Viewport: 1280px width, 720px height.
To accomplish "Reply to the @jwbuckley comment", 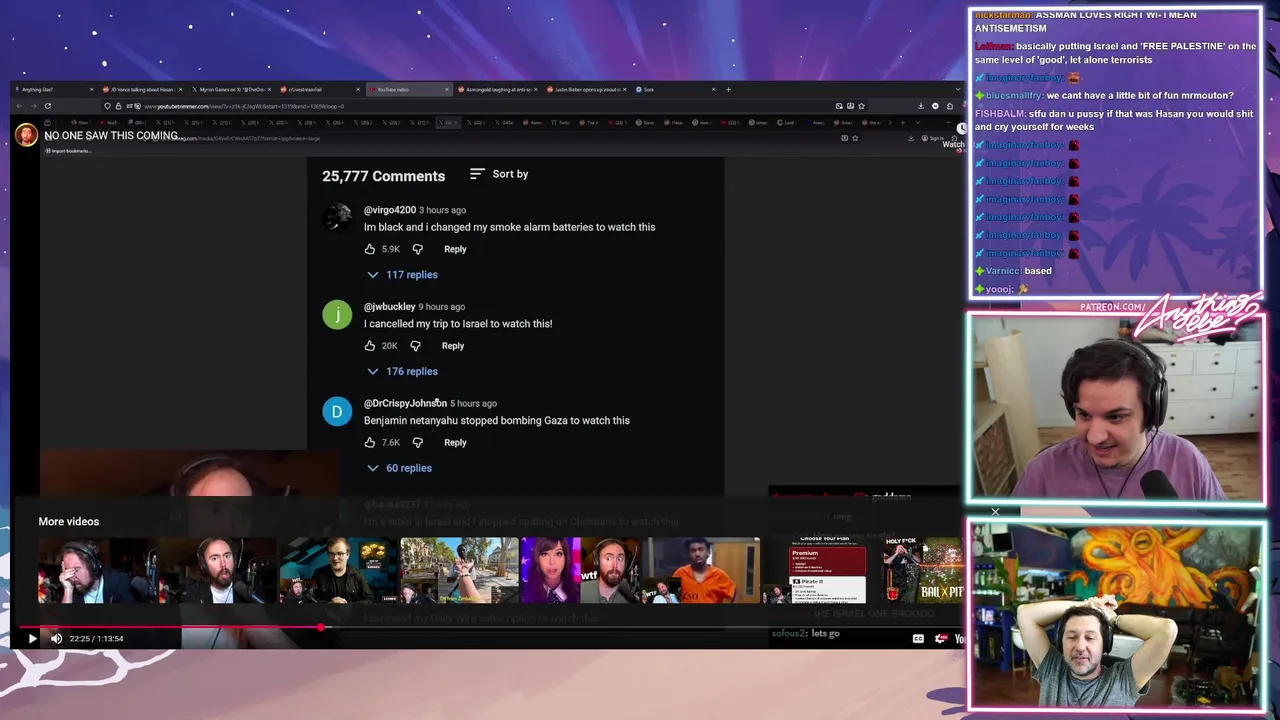I will pyautogui.click(x=453, y=346).
